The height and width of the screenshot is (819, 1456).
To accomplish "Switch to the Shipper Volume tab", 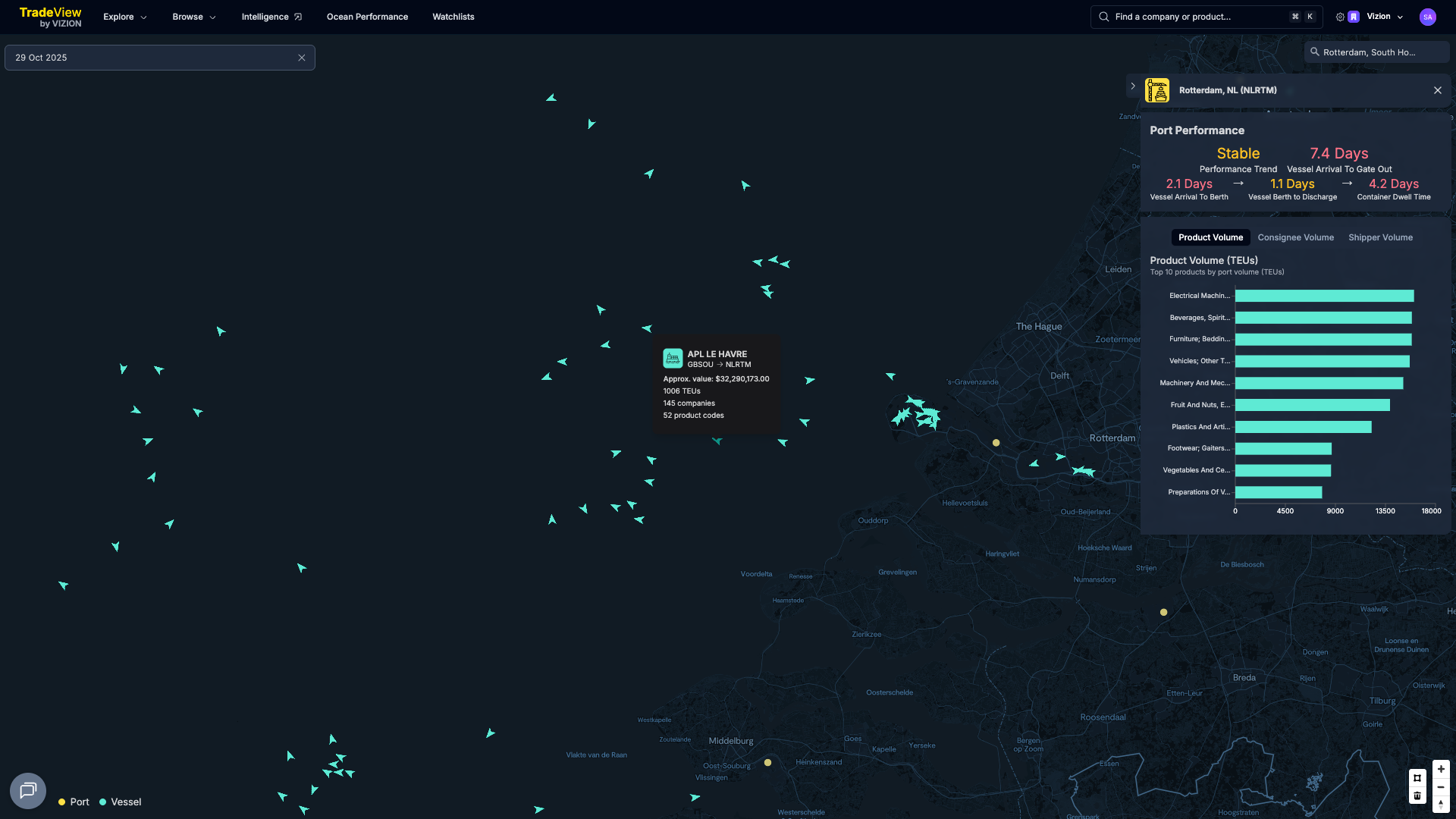I will 1380,237.
